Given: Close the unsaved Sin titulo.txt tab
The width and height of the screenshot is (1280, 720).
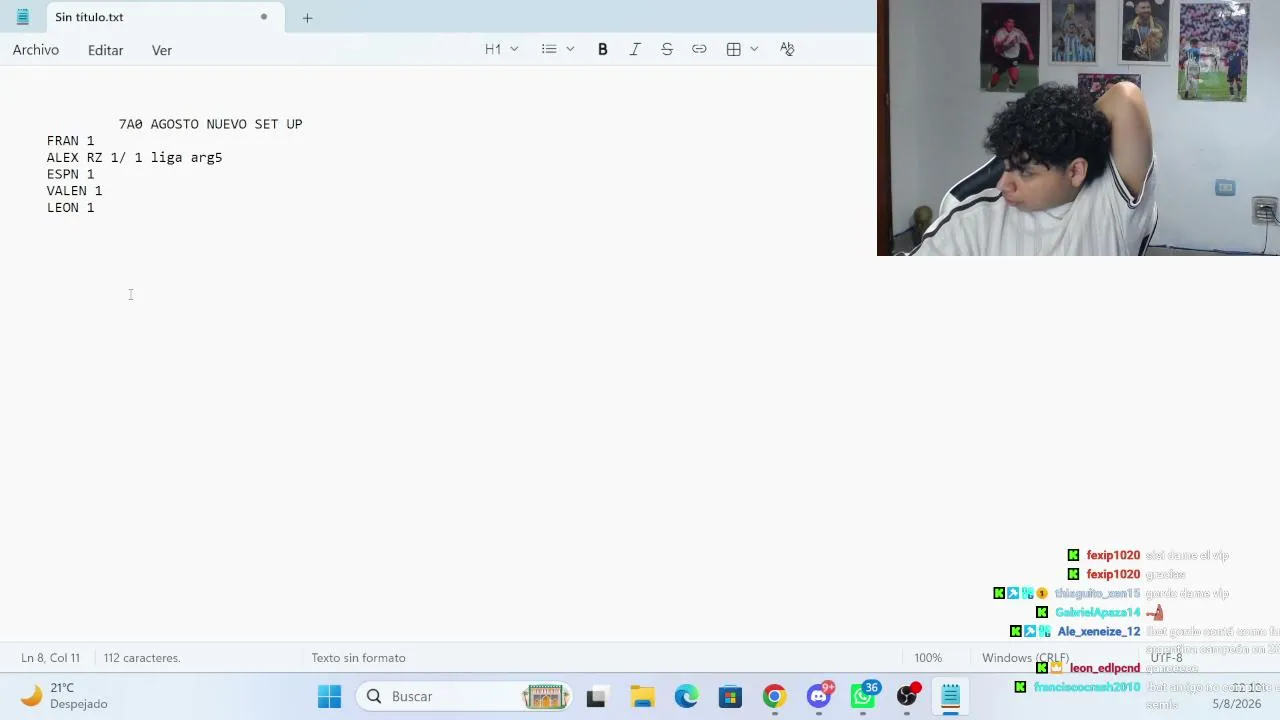Looking at the screenshot, I should (x=264, y=17).
